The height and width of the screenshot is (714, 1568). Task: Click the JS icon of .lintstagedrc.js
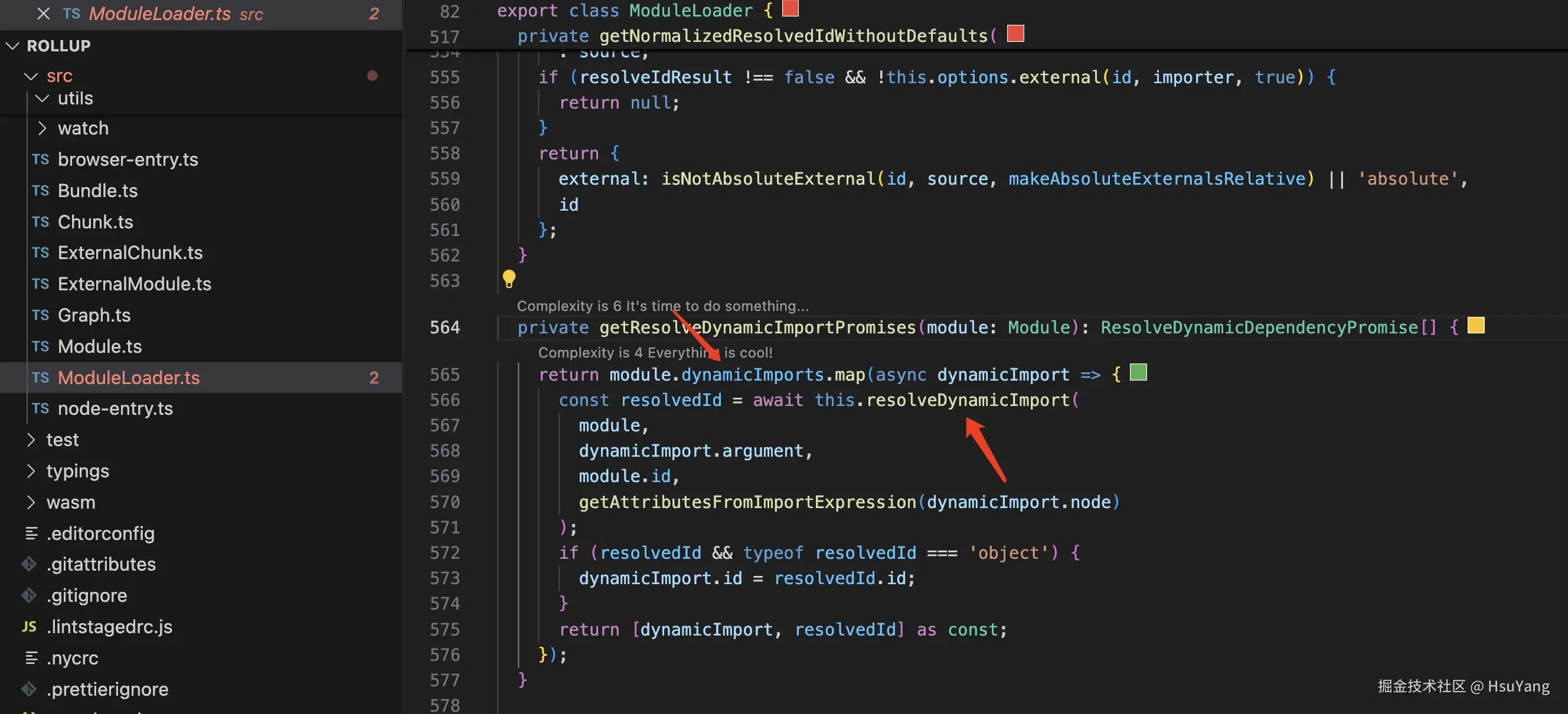tap(29, 627)
